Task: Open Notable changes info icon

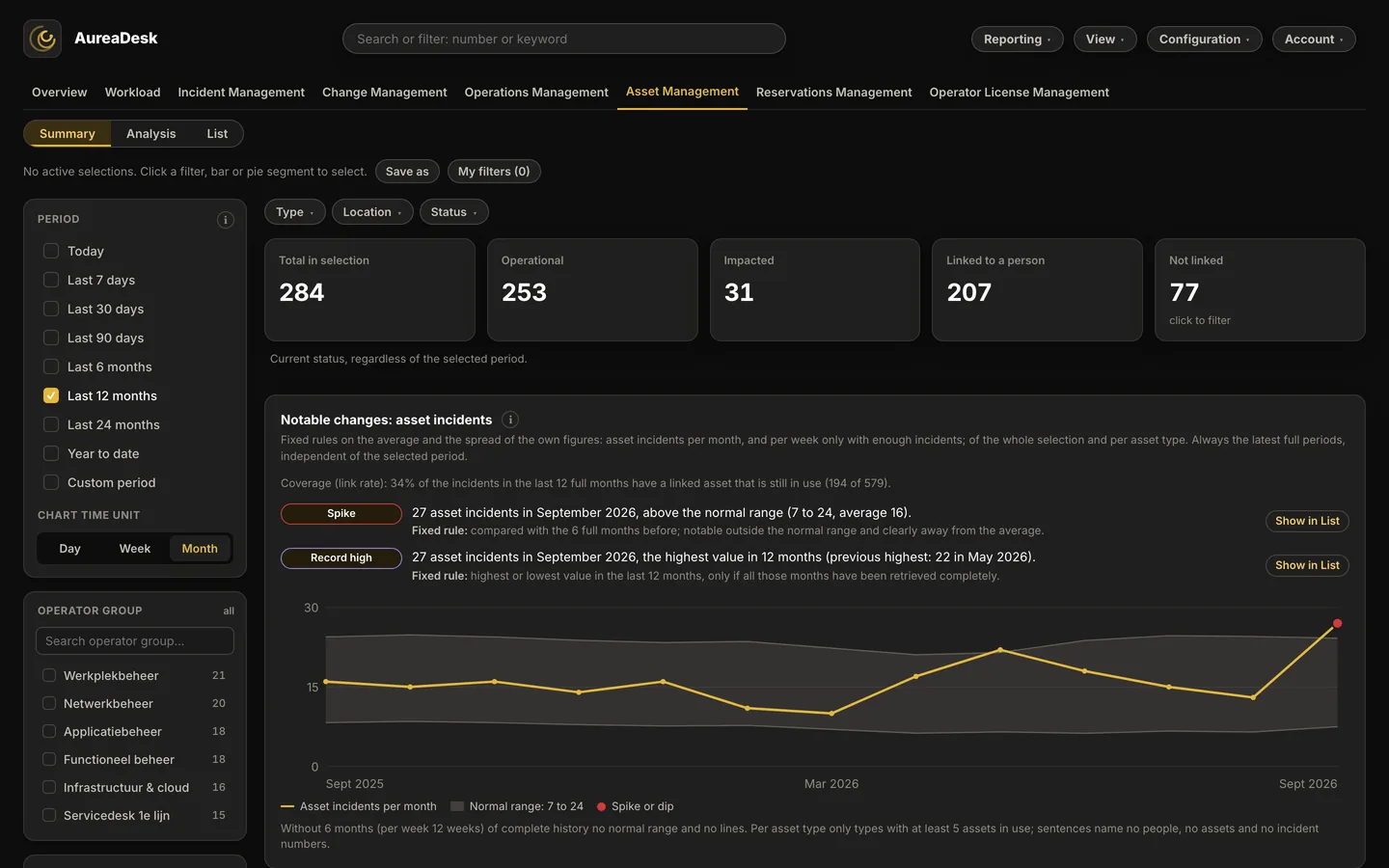Action: tap(511, 420)
